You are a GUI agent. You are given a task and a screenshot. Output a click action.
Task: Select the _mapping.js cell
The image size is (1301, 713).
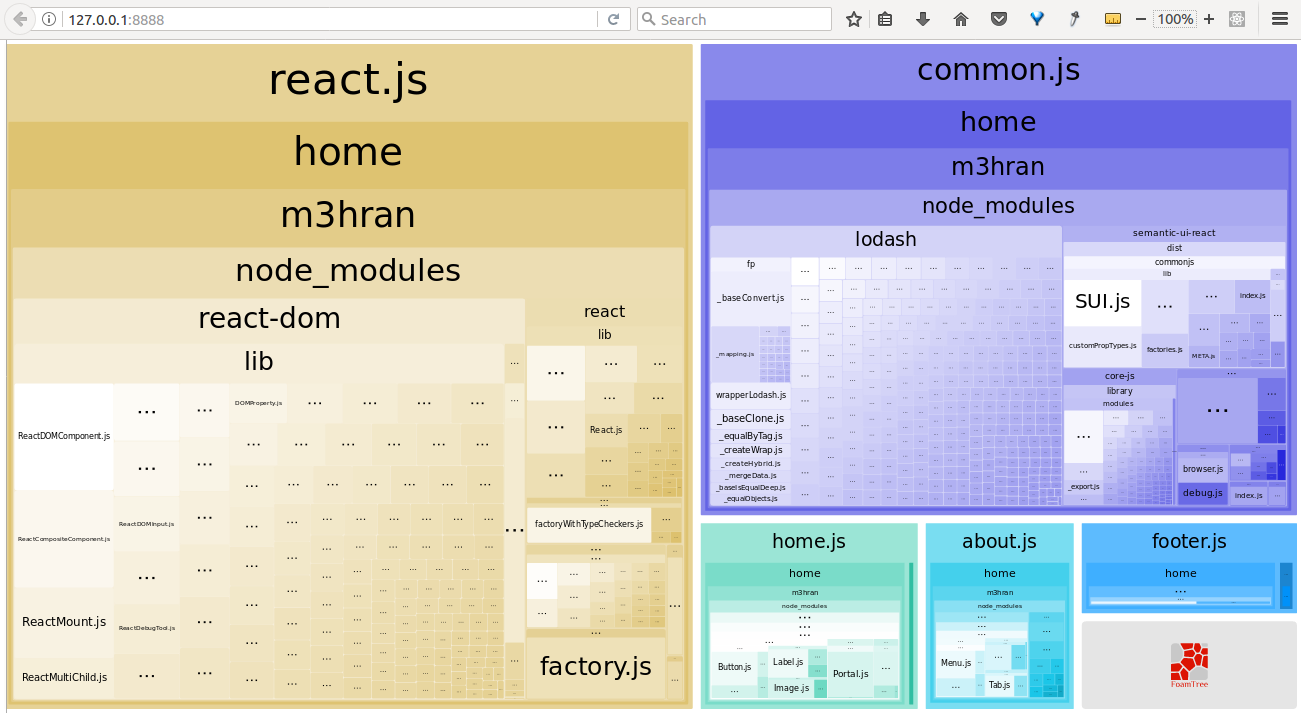735,354
